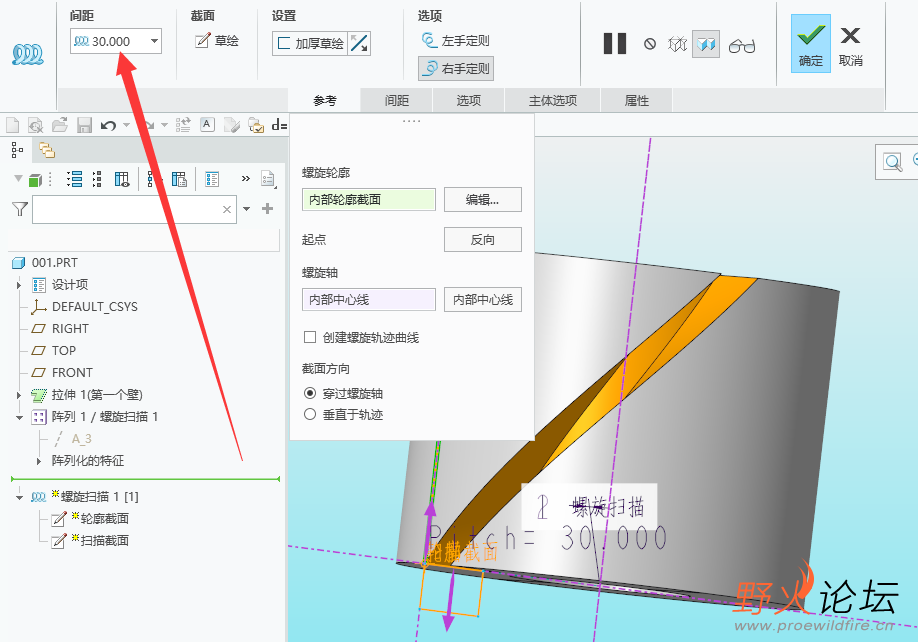Screen dimensions: 918x642
Task: Click the model tree funnel filter icon
Action: (x=20, y=208)
